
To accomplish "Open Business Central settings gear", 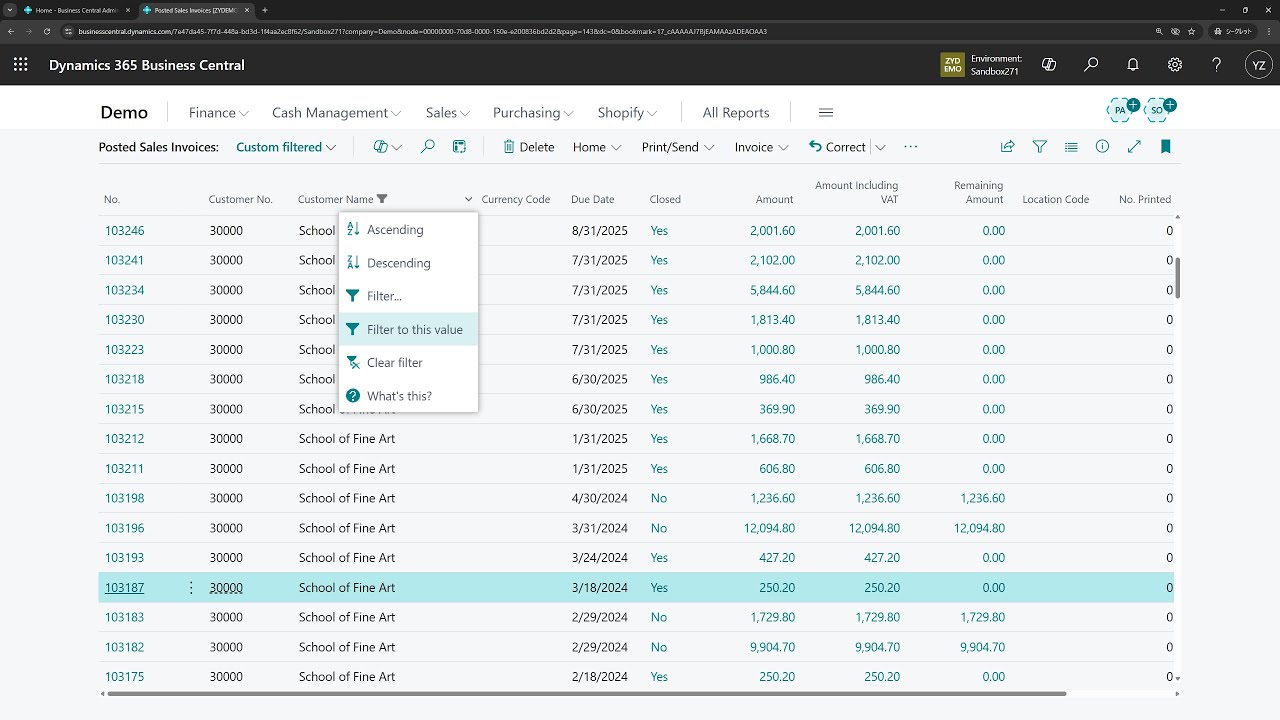I will pos(1174,64).
